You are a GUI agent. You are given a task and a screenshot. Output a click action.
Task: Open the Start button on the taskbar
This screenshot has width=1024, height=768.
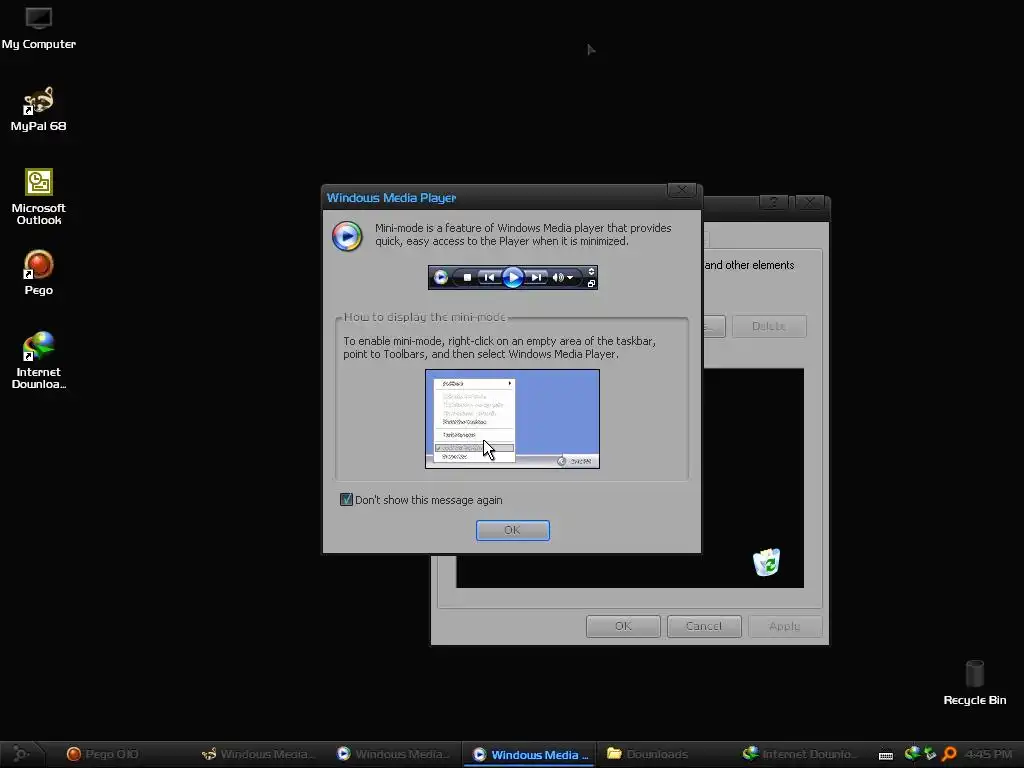coord(22,754)
